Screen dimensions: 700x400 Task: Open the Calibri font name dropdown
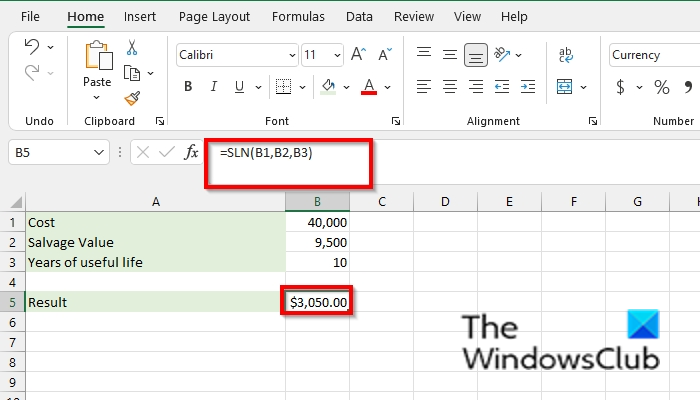[x=292, y=55]
